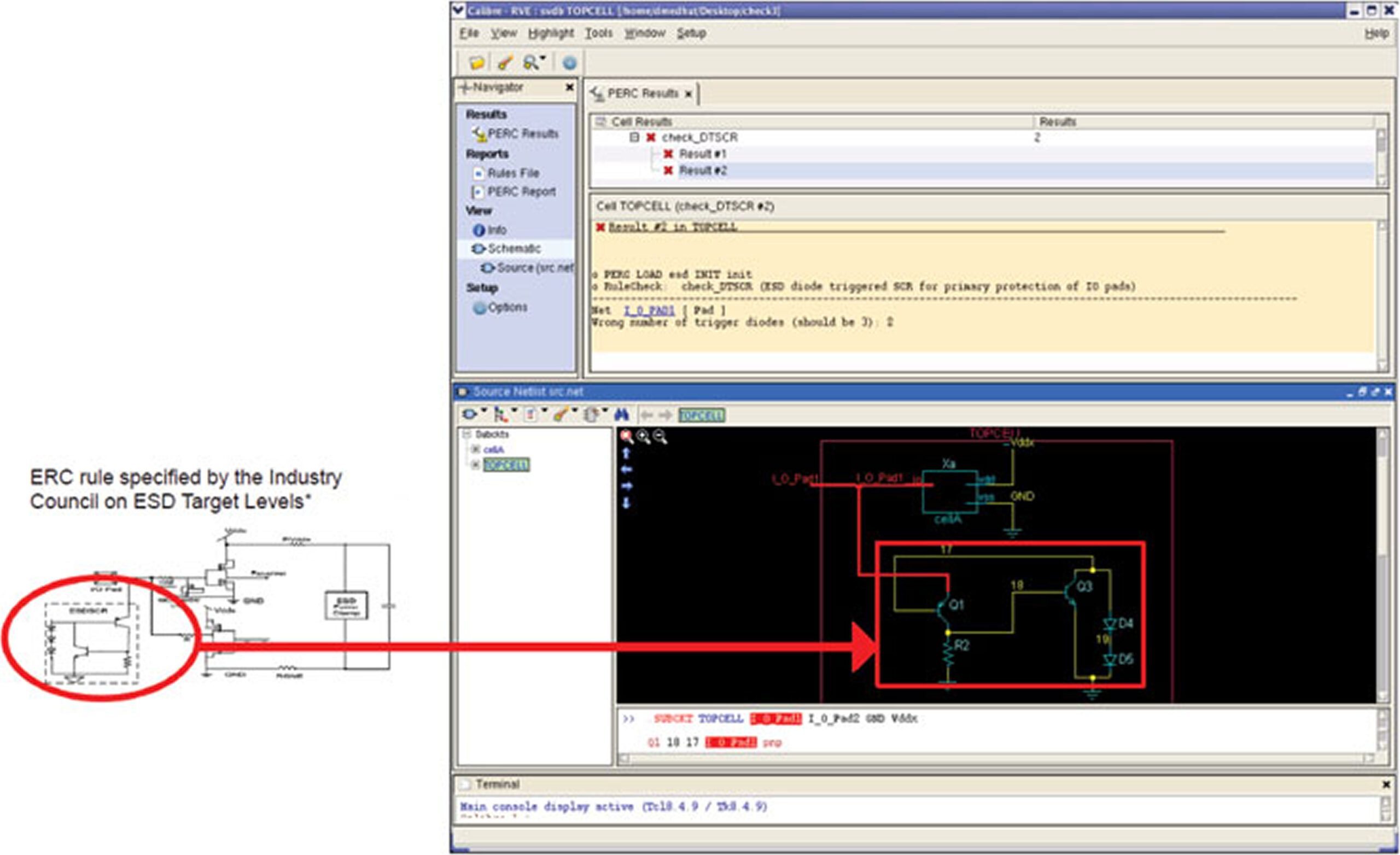Open the Highlight menu
This screenshot has height=855, width=1400.
pyautogui.click(x=551, y=33)
